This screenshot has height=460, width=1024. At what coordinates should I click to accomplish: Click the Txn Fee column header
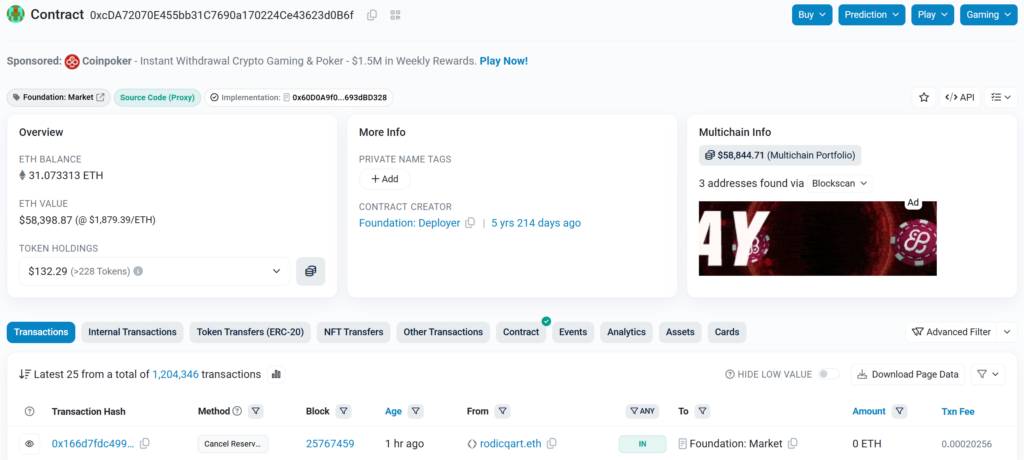[x=958, y=411]
